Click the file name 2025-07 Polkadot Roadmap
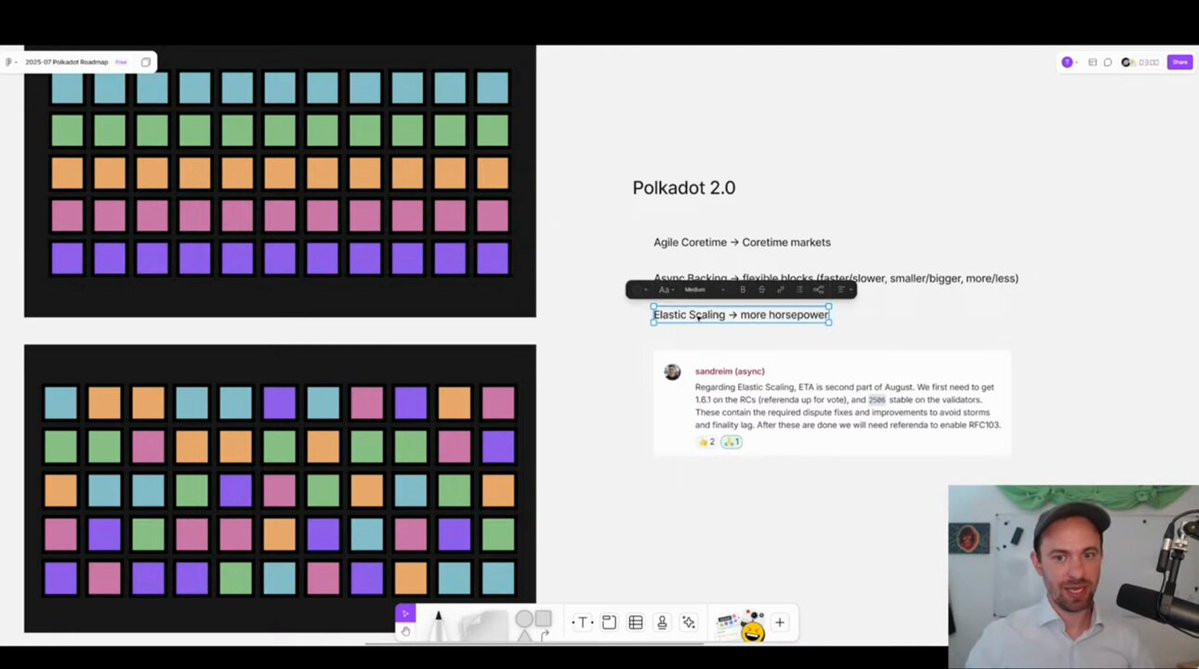The width and height of the screenshot is (1199, 669). pos(67,62)
